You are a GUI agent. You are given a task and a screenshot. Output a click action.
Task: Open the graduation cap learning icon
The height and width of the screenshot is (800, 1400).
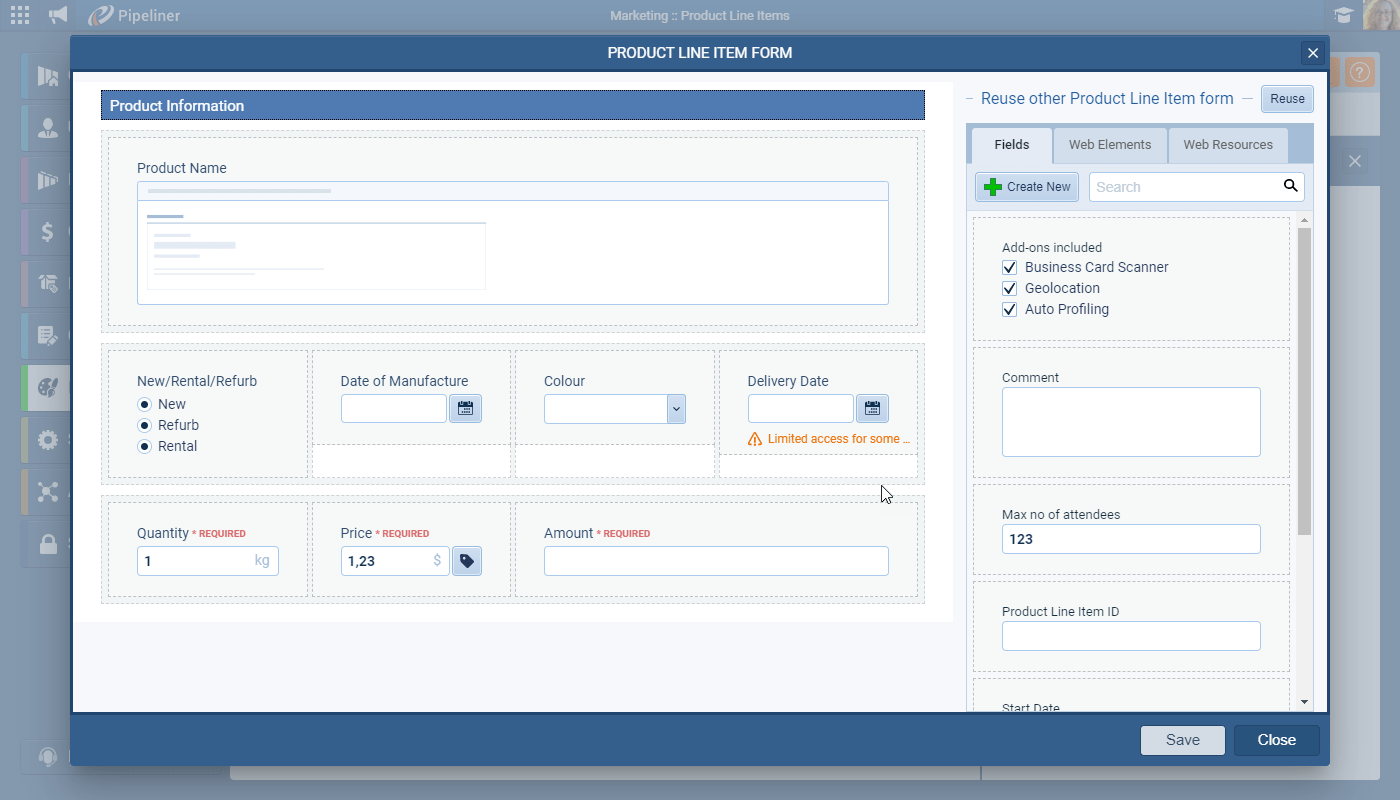(1343, 15)
